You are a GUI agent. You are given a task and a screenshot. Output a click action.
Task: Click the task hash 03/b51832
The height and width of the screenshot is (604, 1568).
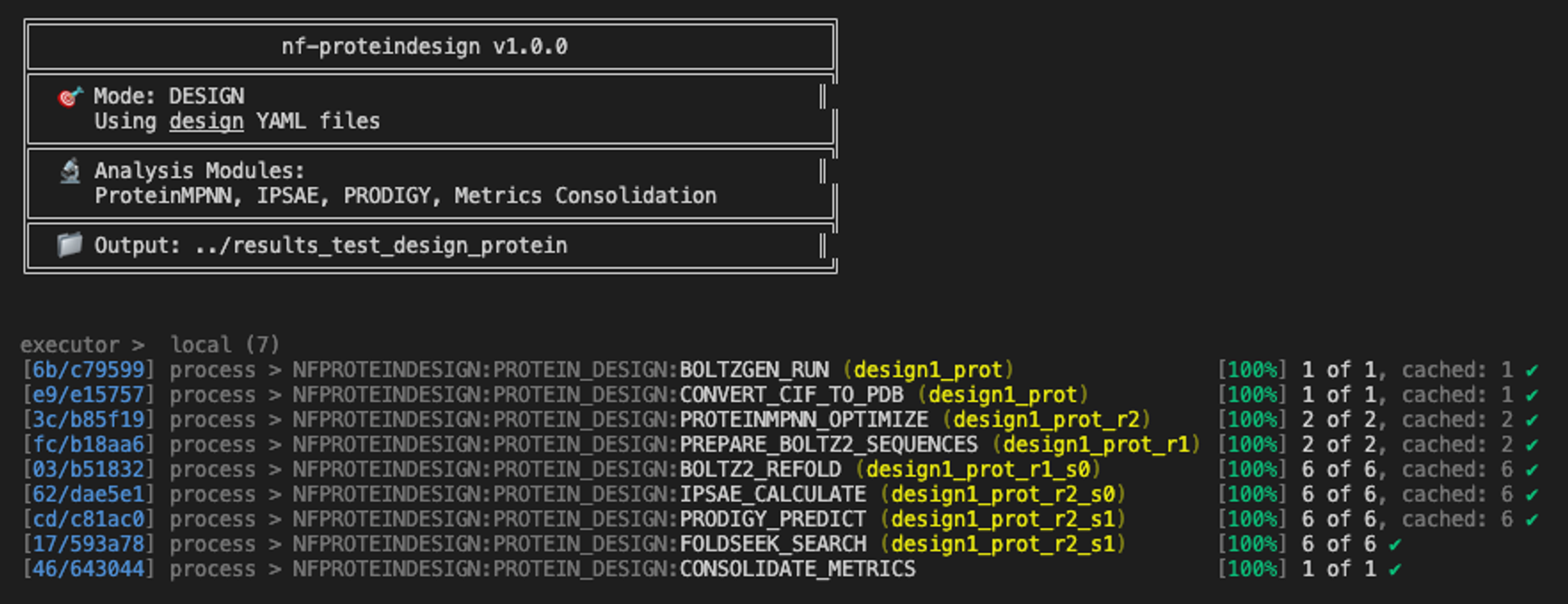[89, 469]
